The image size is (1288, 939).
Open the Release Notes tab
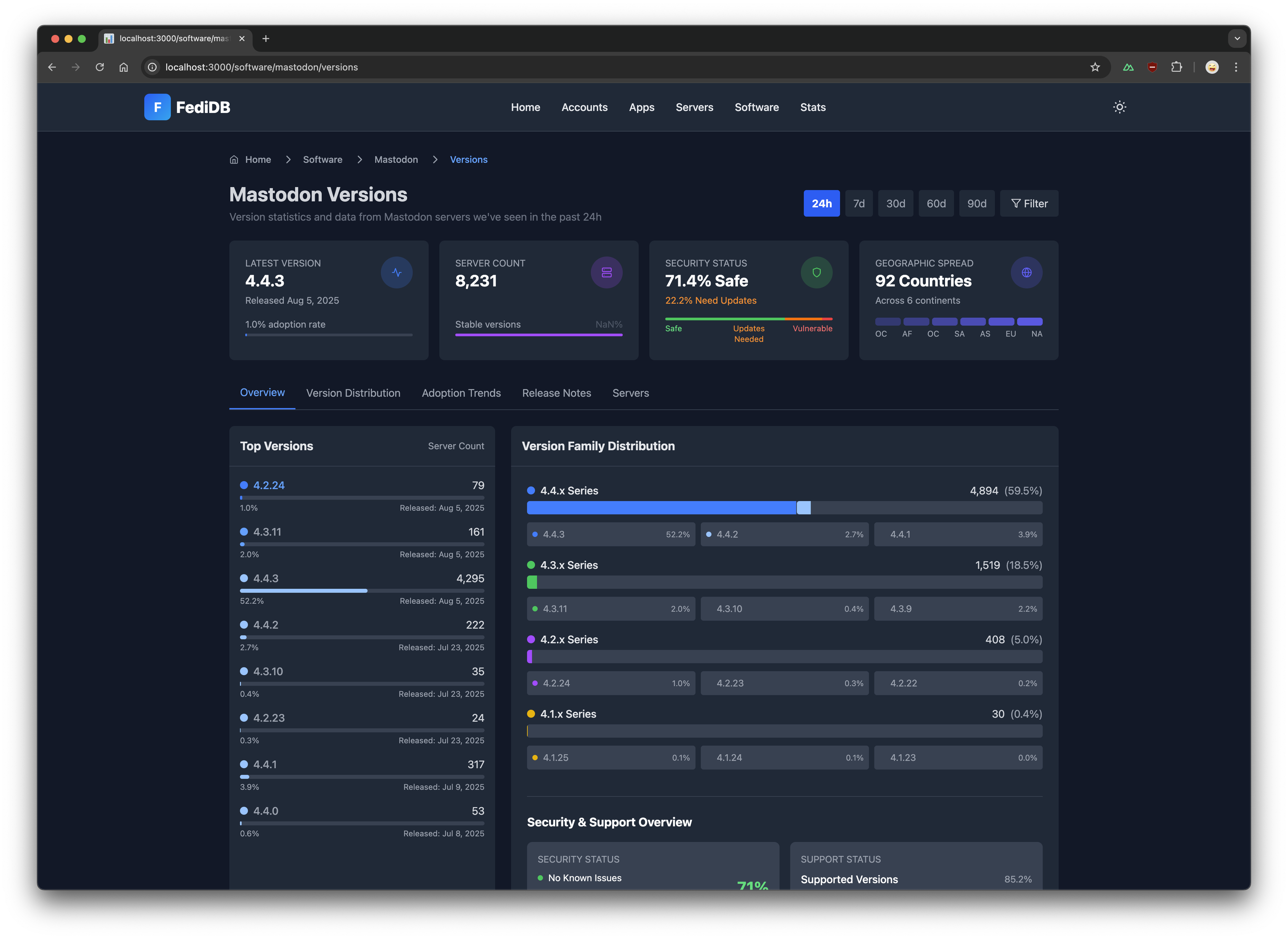(556, 393)
